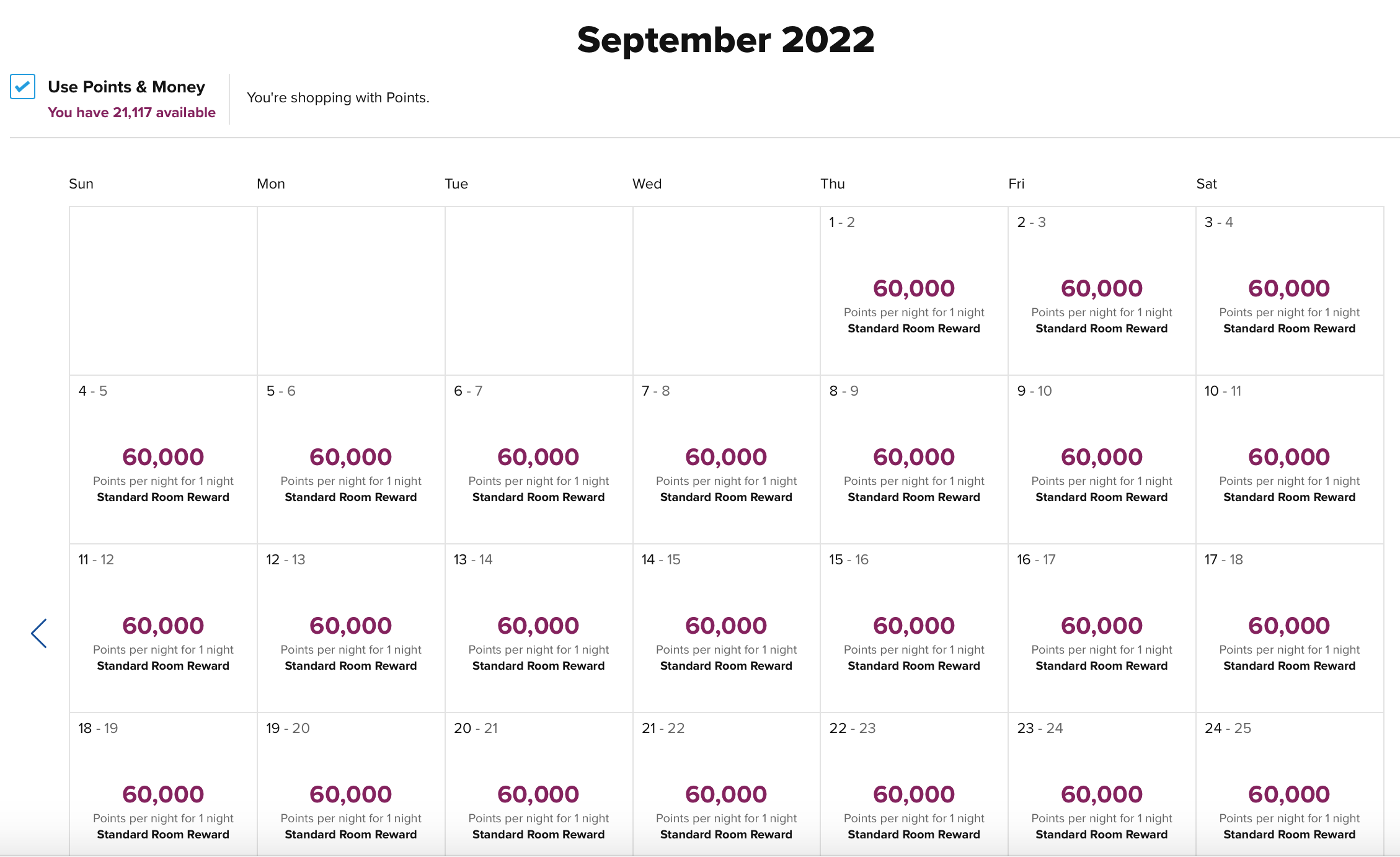Uncheck the Use Points & Money checkbox

click(23, 87)
